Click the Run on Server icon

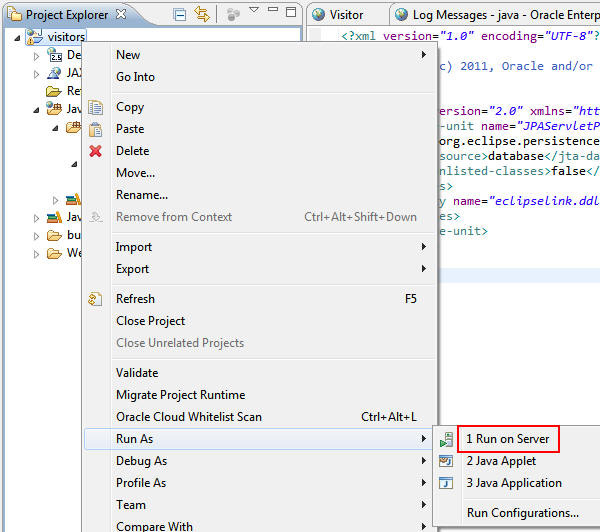pos(446,440)
